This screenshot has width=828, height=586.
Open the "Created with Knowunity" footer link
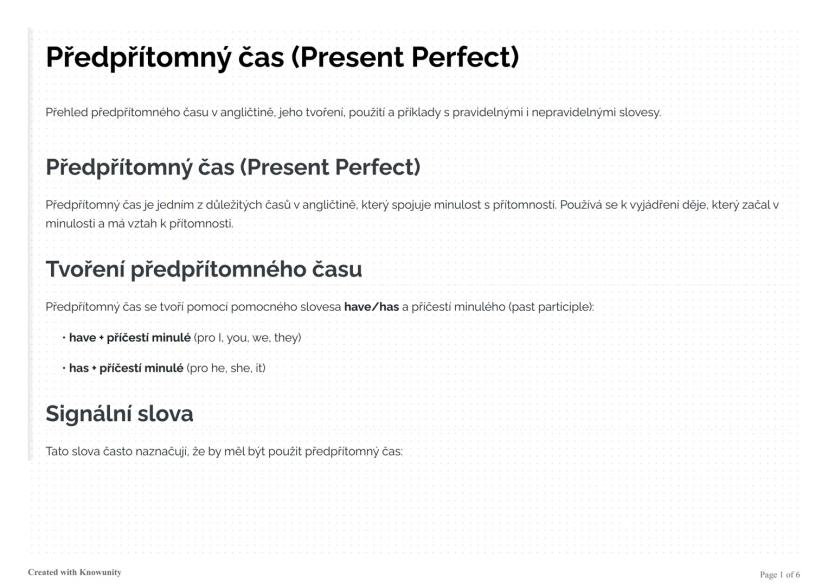pyautogui.click(x=75, y=572)
